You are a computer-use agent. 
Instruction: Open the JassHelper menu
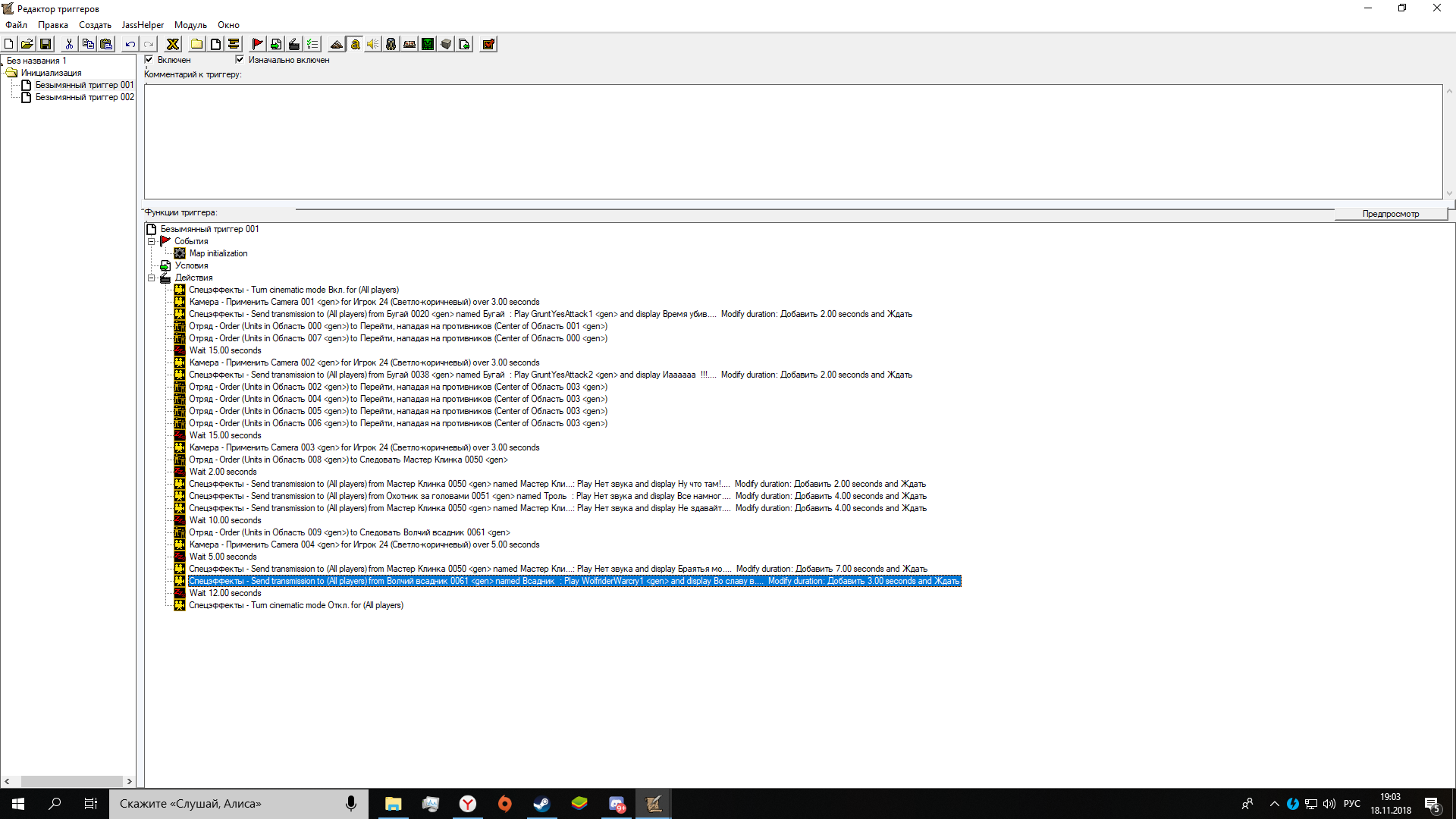coord(143,25)
